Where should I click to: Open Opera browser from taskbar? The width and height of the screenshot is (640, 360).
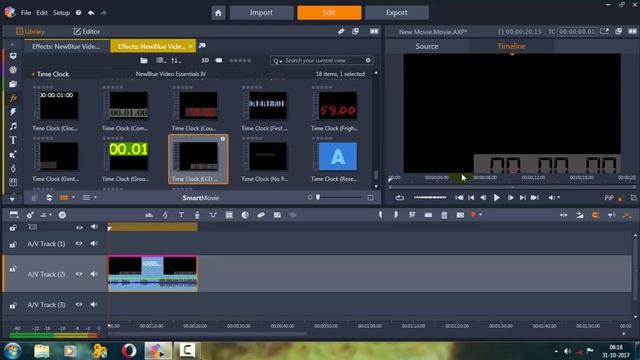pos(129,351)
